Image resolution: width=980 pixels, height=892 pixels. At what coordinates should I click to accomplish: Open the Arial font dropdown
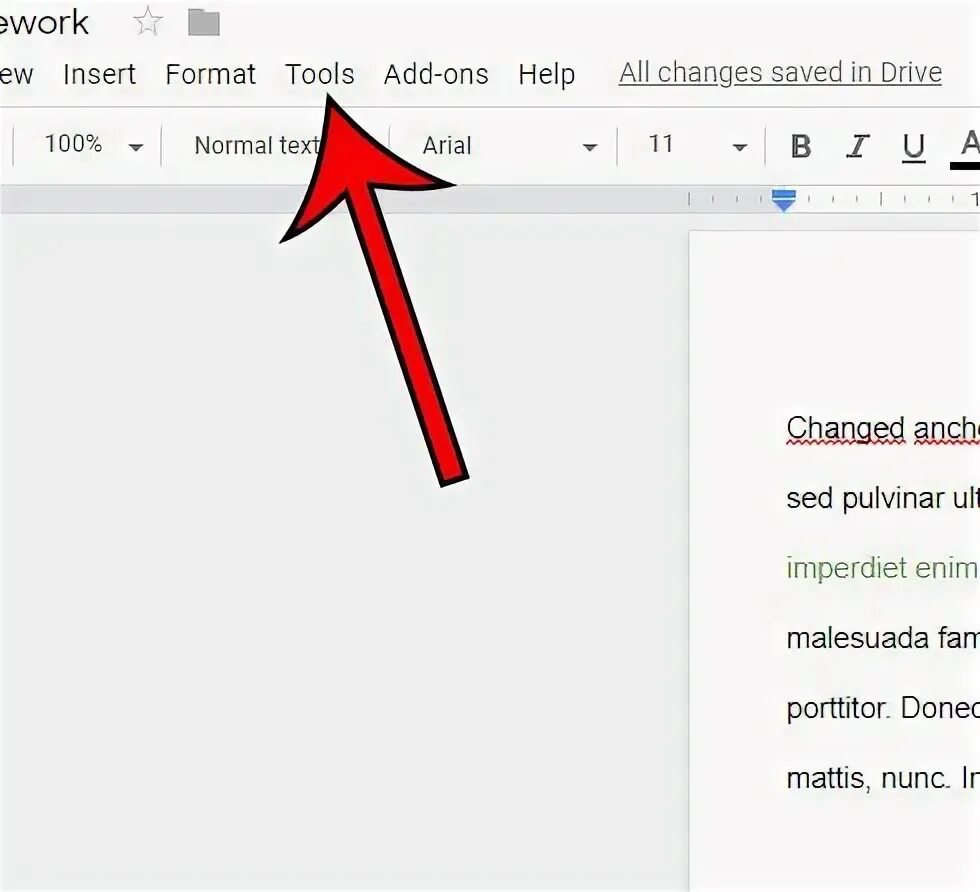(509, 146)
